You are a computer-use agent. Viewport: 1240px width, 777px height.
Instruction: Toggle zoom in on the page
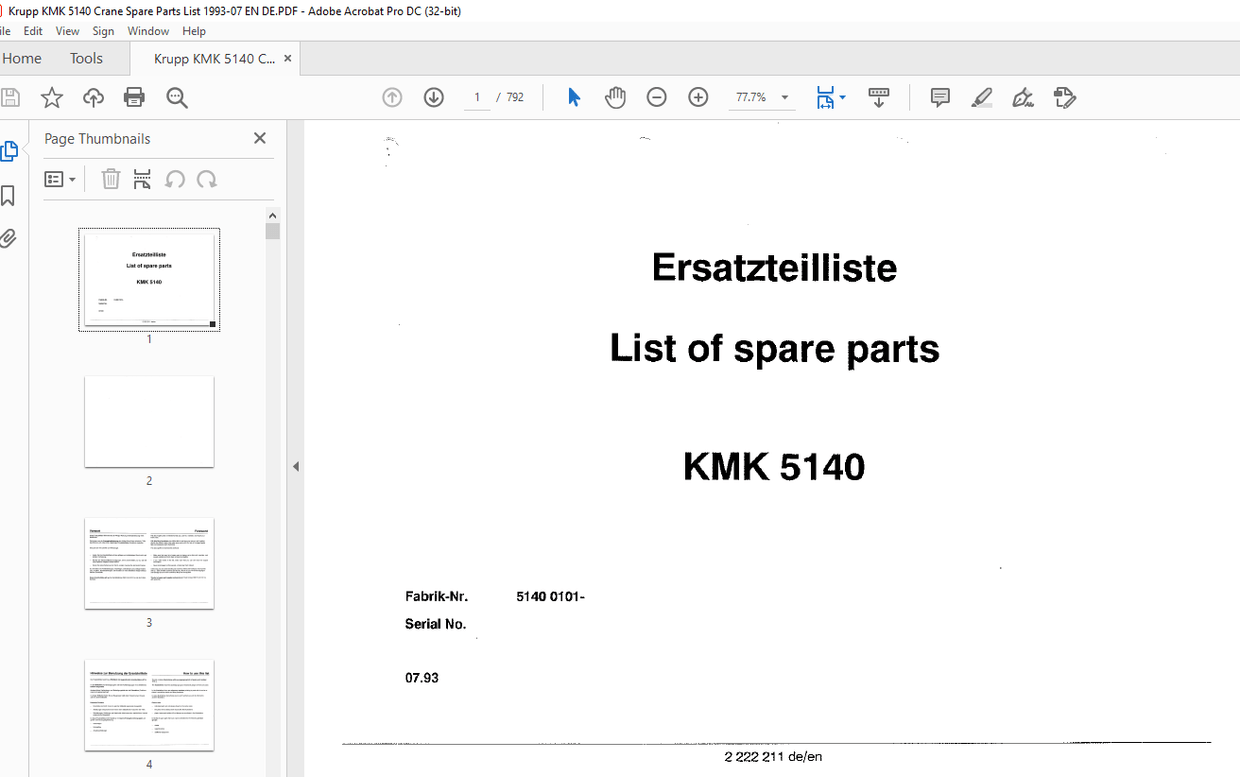pos(698,97)
